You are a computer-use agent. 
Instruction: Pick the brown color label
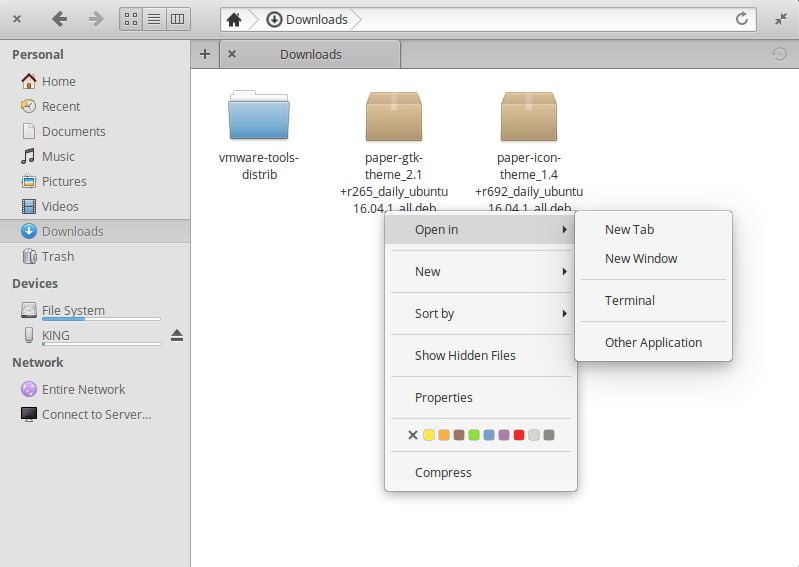point(459,435)
